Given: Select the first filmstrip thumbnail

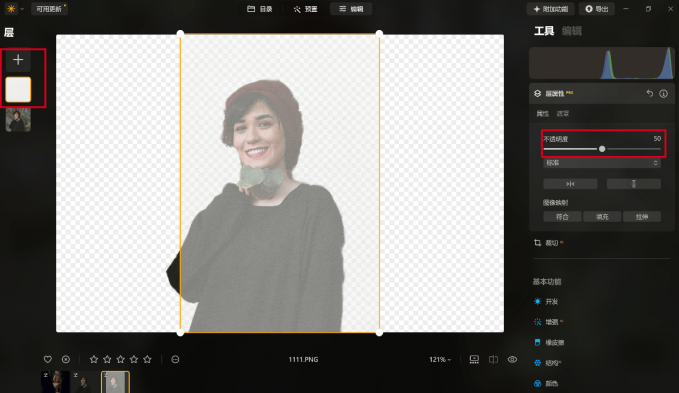Looking at the screenshot, I should pos(55,382).
